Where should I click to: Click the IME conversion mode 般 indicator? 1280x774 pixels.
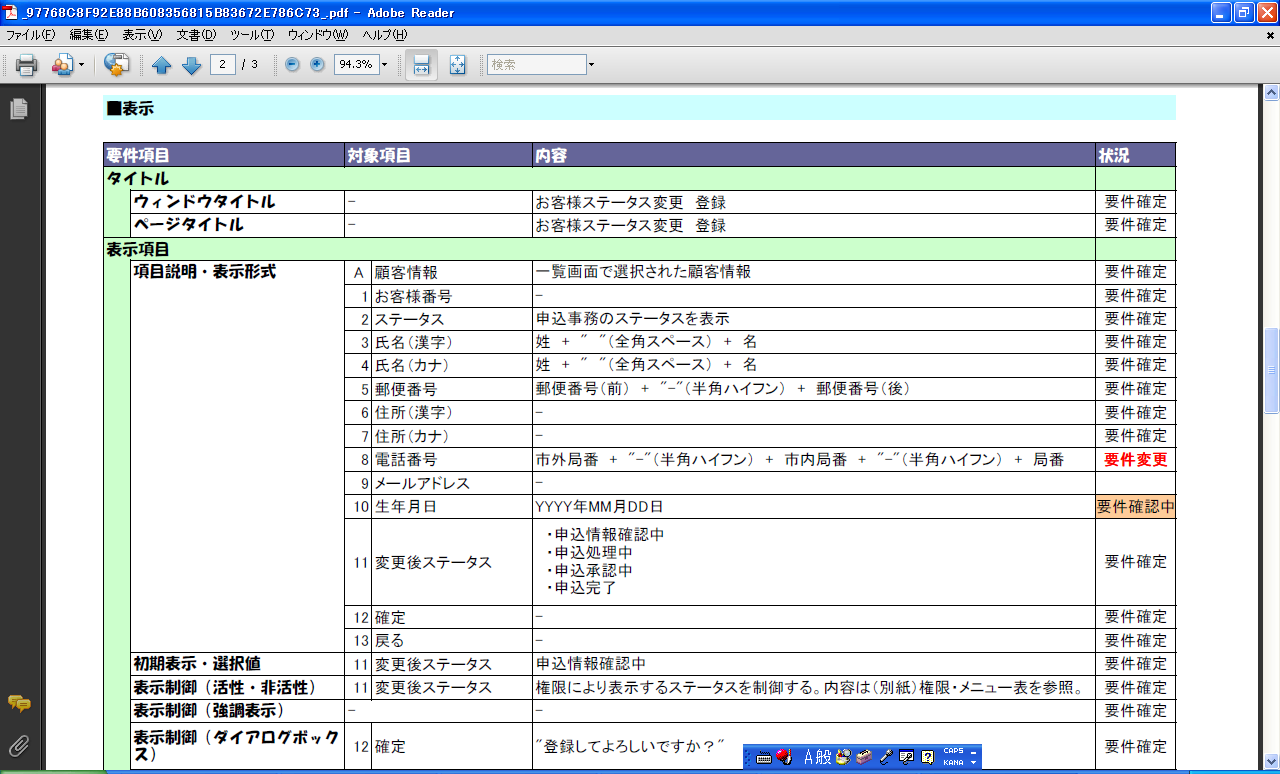click(x=824, y=757)
